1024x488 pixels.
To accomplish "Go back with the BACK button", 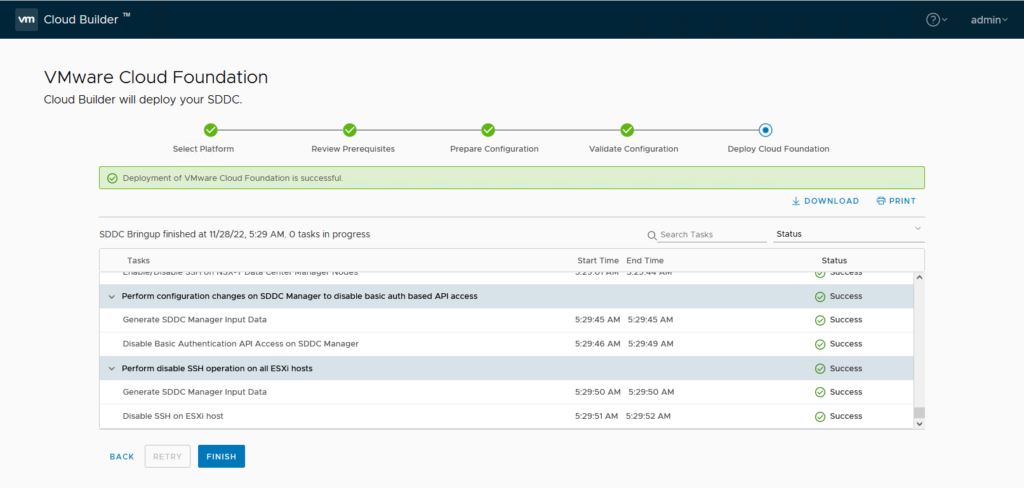I will click(x=121, y=457).
